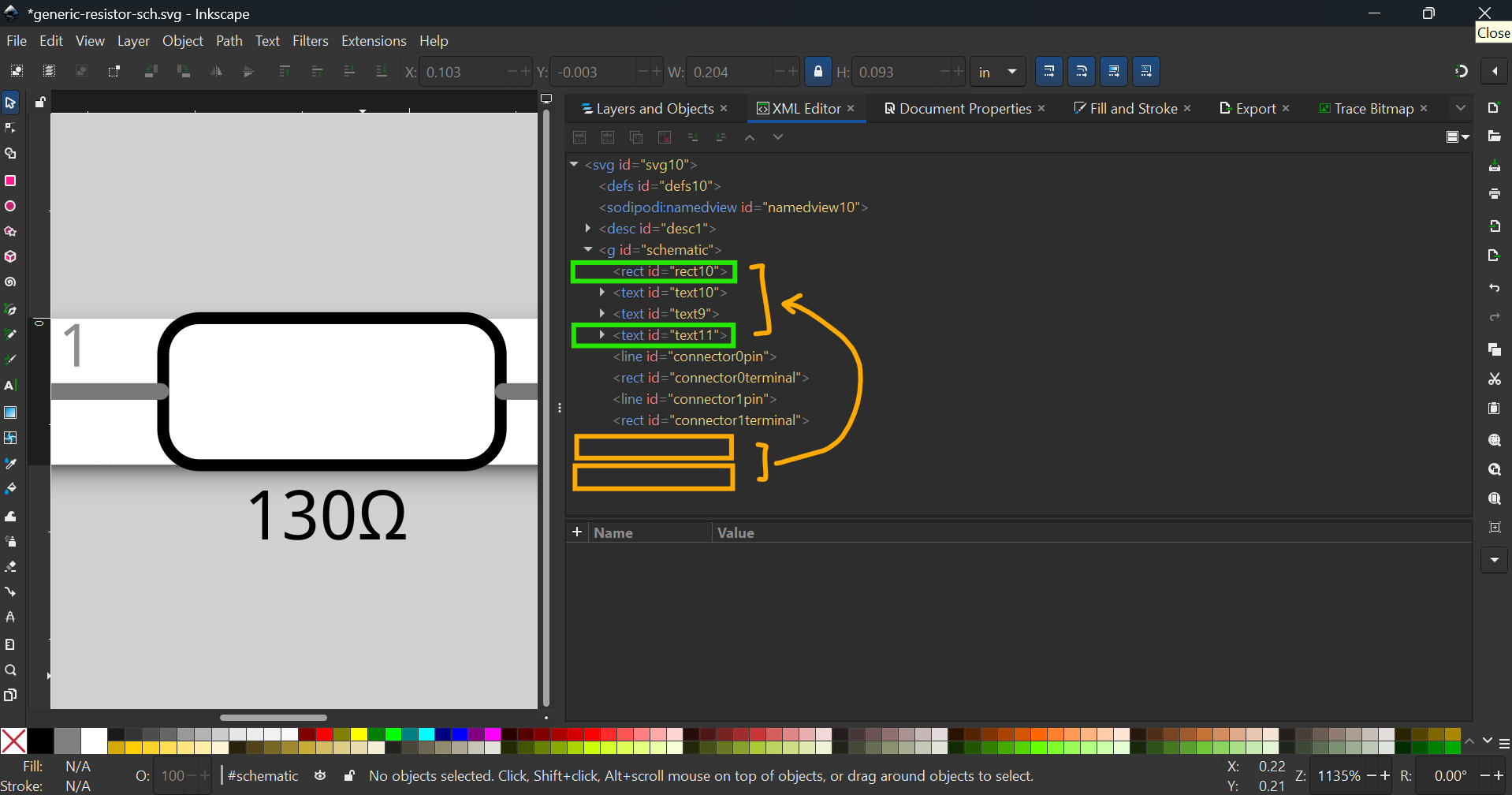Open the Extensions menu
Screen dimensions: 1512x795
pyautogui.click(x=373, y=41)
